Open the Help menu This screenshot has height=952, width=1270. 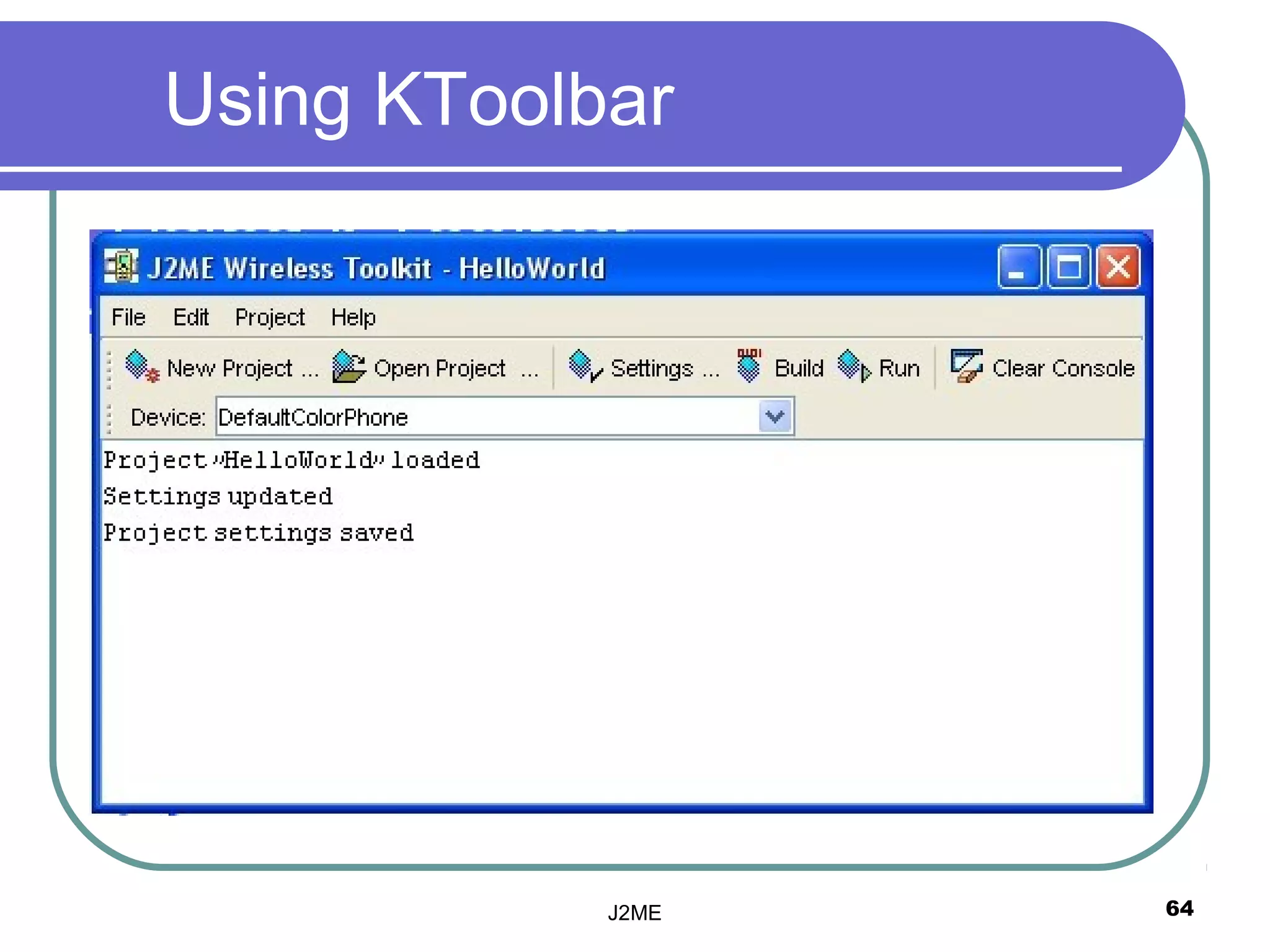click(x=353, y=318)
